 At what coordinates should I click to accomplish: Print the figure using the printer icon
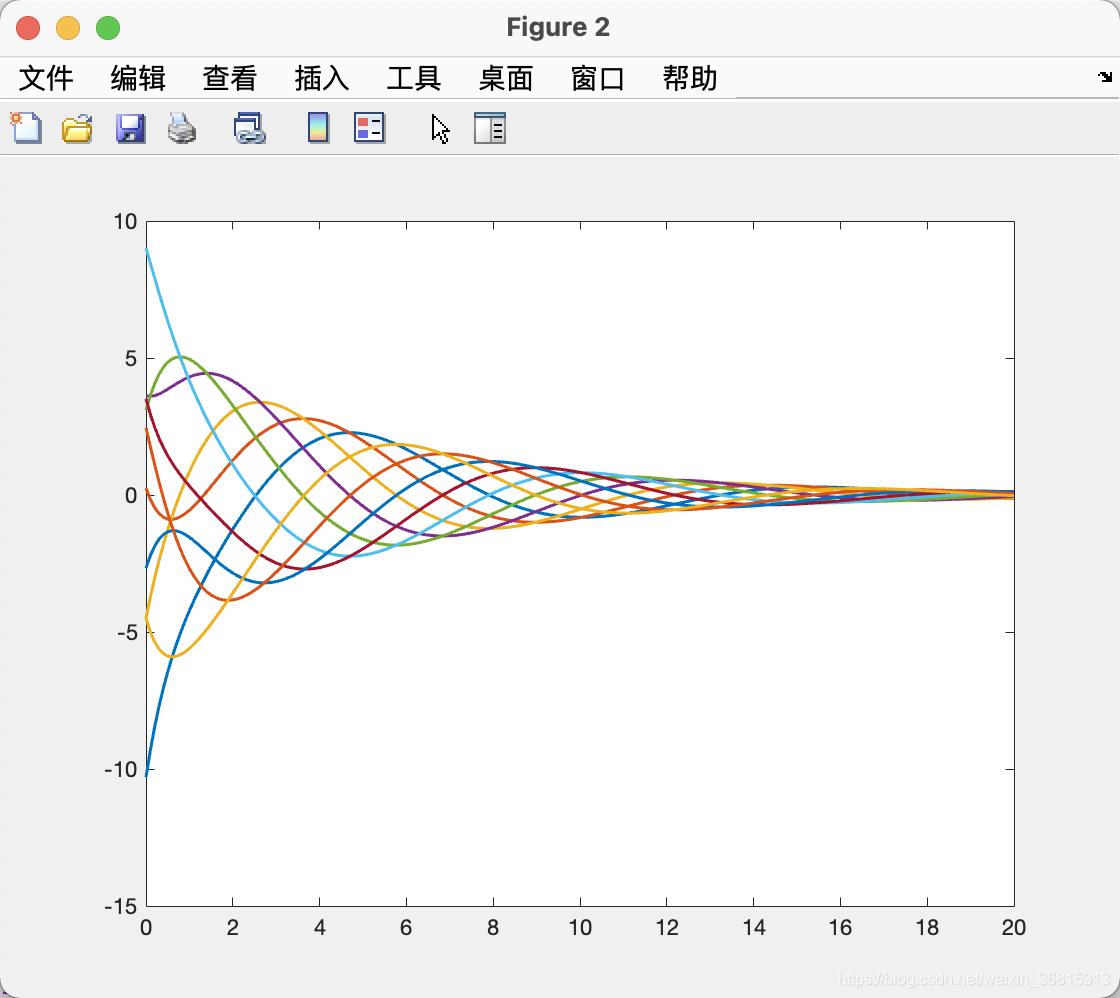coord(182,128)
